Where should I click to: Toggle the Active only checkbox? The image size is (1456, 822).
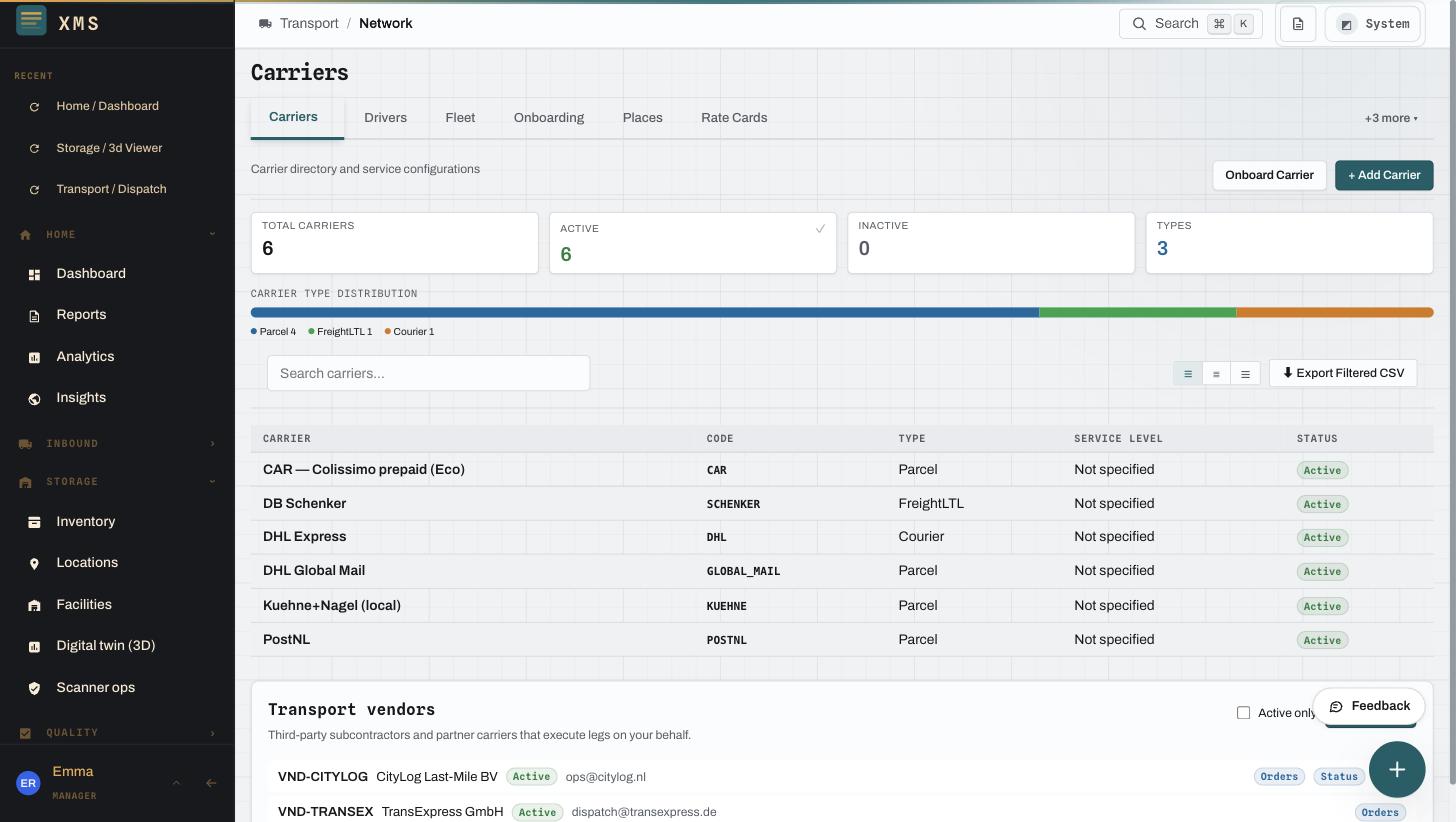[1243, 713]
